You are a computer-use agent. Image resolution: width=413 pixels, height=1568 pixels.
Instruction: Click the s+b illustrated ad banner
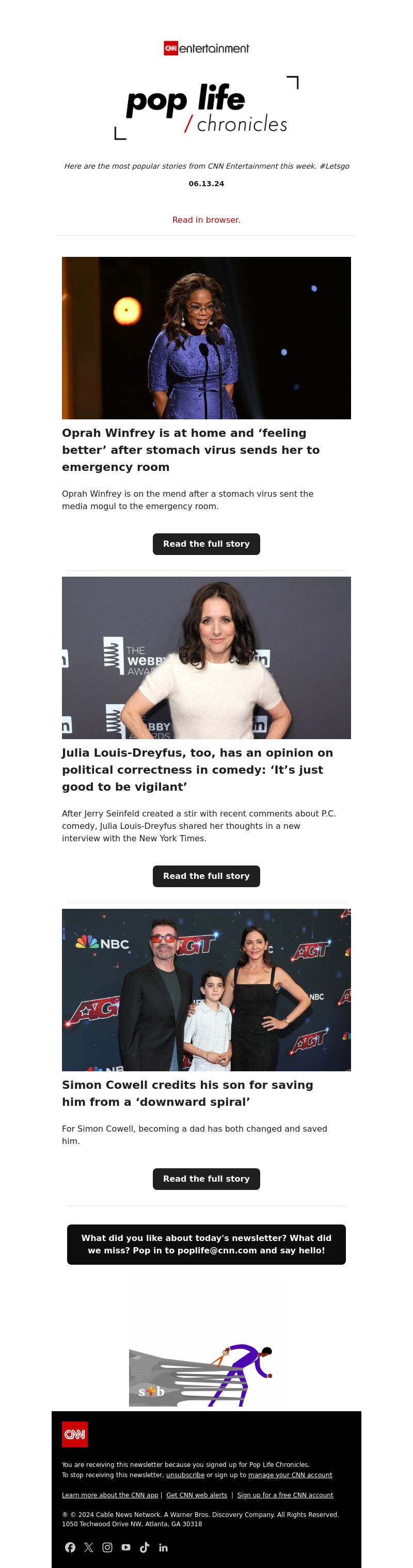coord(201,1375)
